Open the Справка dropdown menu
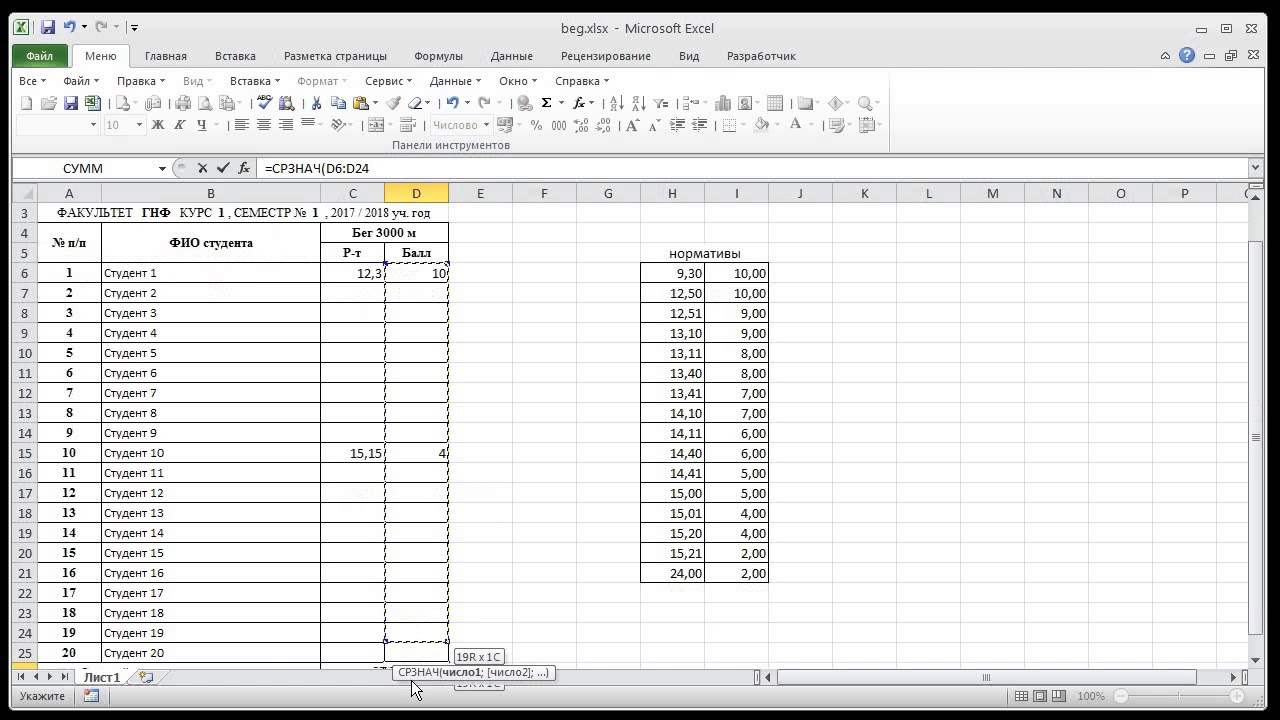The width and height of the screenshot is (1280, 720). coord(581,81)
